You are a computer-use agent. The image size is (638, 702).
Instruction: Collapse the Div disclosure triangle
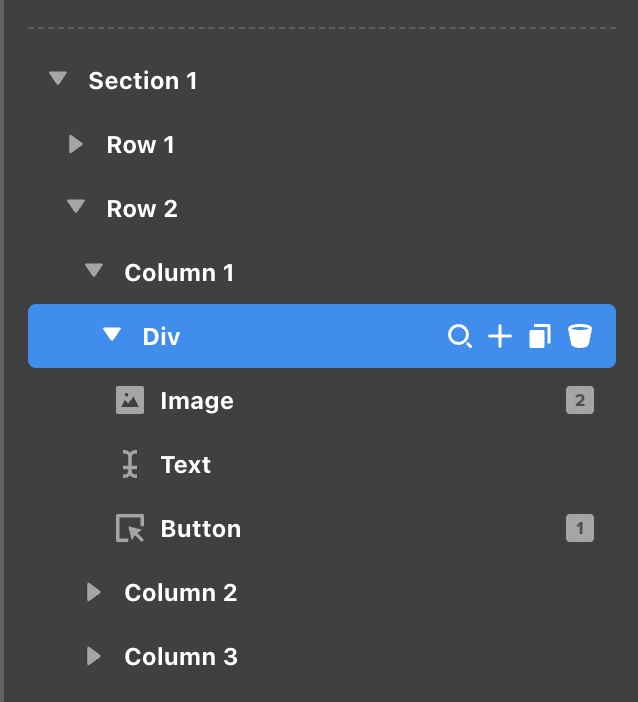tap(112, 335)
